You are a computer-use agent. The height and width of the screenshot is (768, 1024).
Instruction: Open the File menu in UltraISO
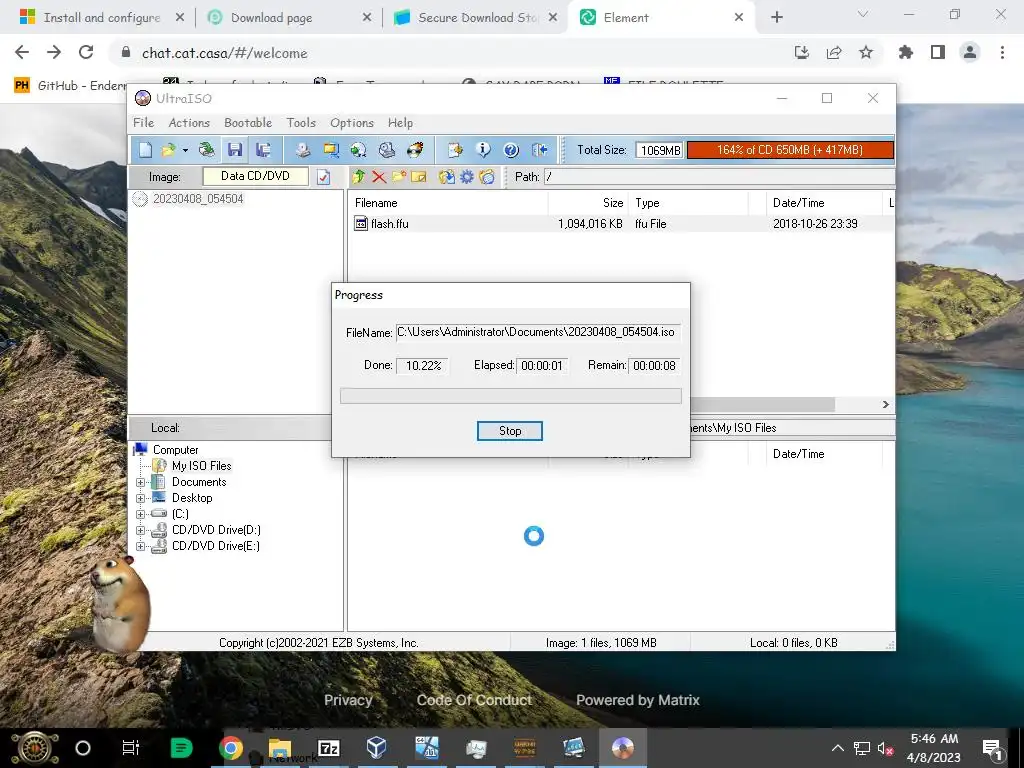144,123
